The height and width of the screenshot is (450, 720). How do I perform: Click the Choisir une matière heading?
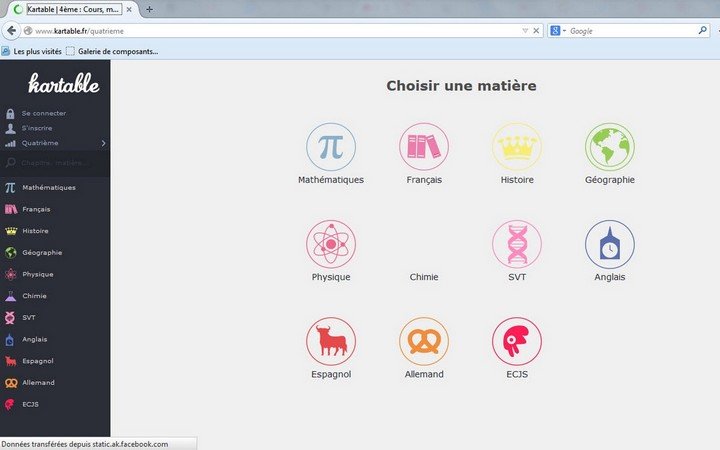point(461,86)
